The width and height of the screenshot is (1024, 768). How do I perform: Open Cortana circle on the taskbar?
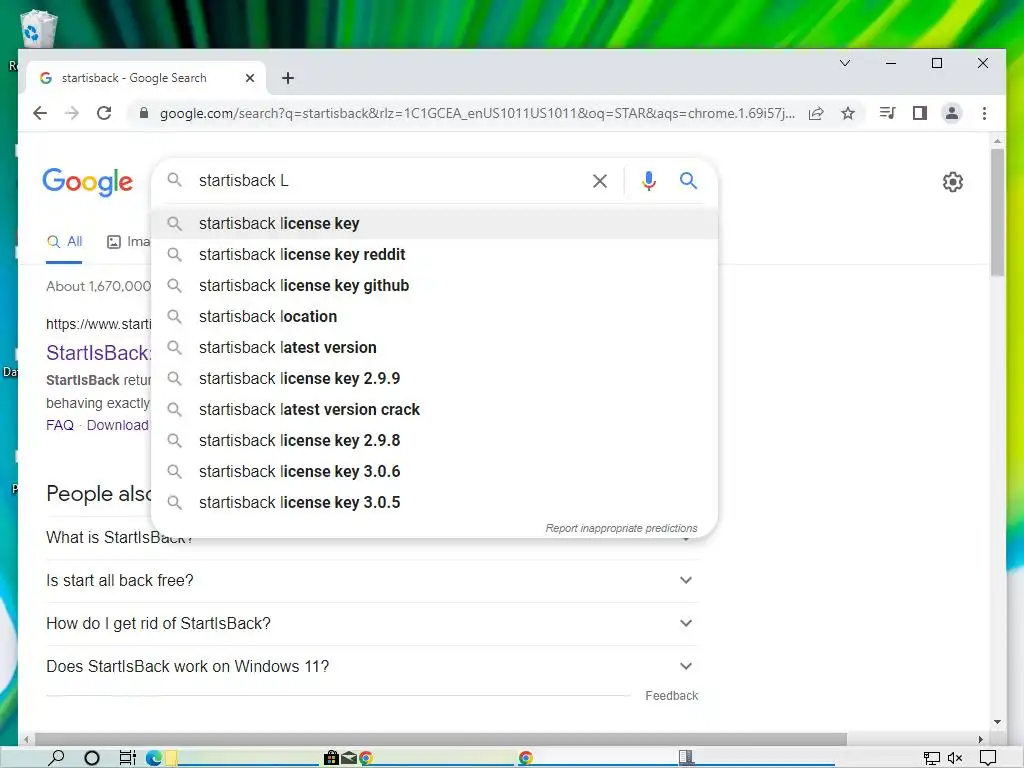click(x=92, y=758)
